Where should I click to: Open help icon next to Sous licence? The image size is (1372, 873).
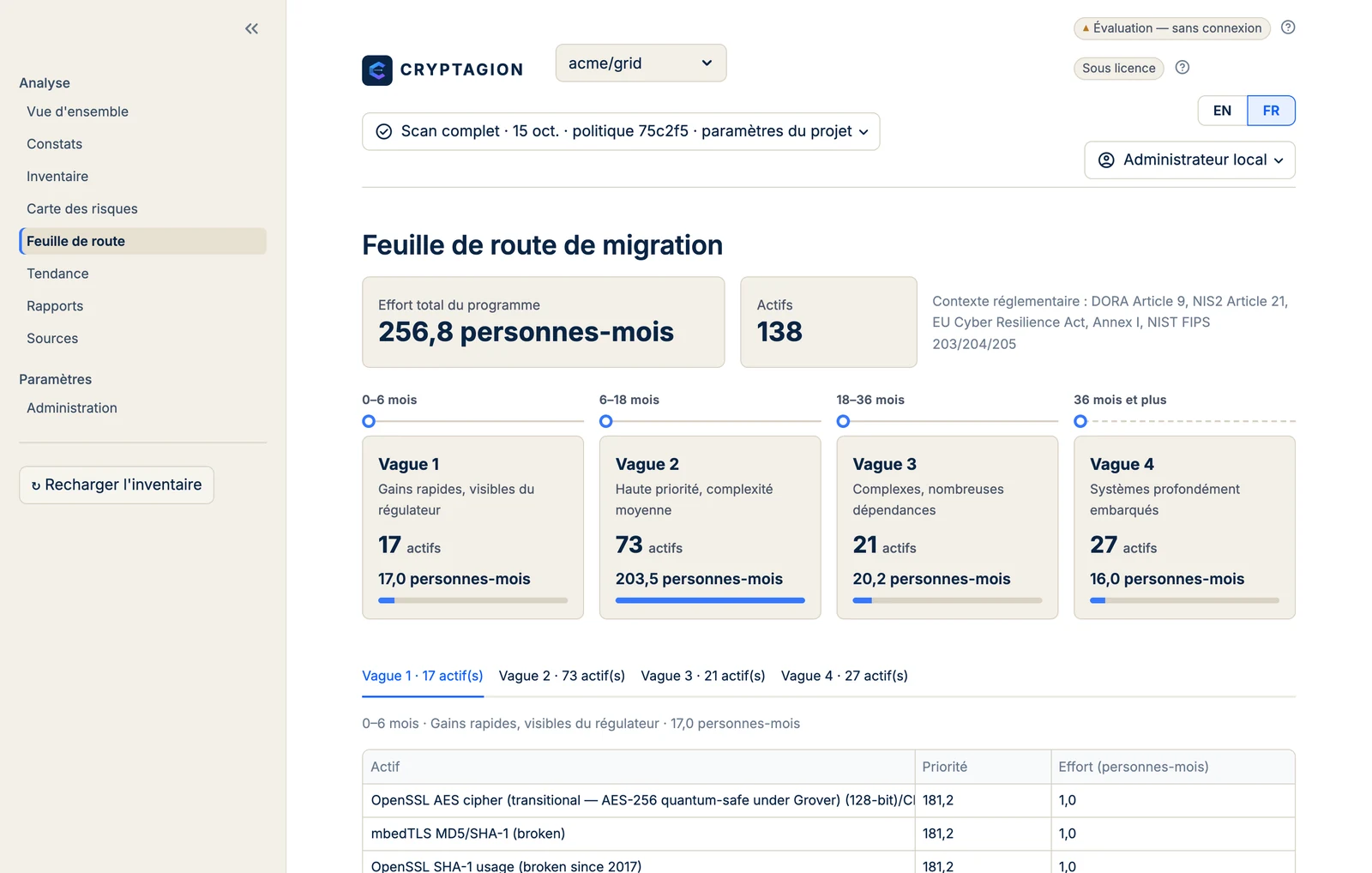[1182, 68]
